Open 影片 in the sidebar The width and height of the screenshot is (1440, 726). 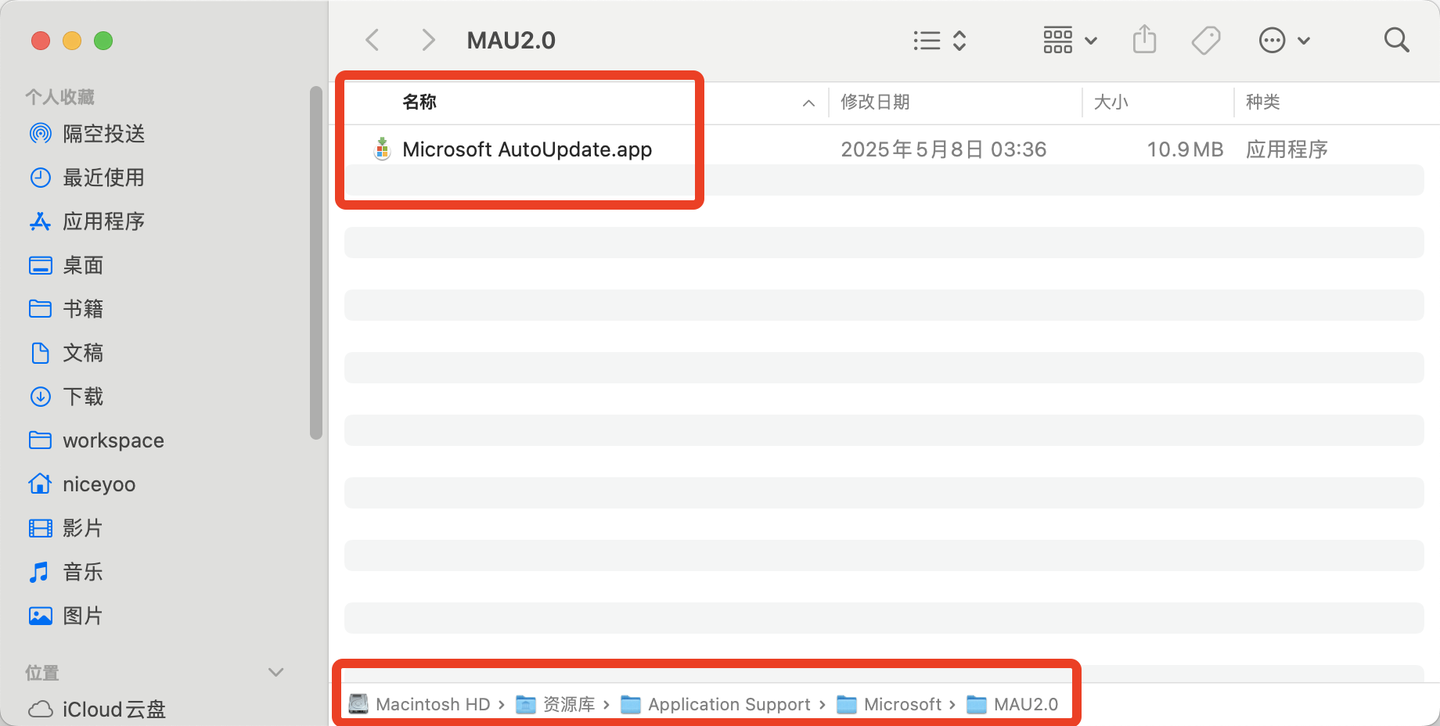(x=83, y=528)
